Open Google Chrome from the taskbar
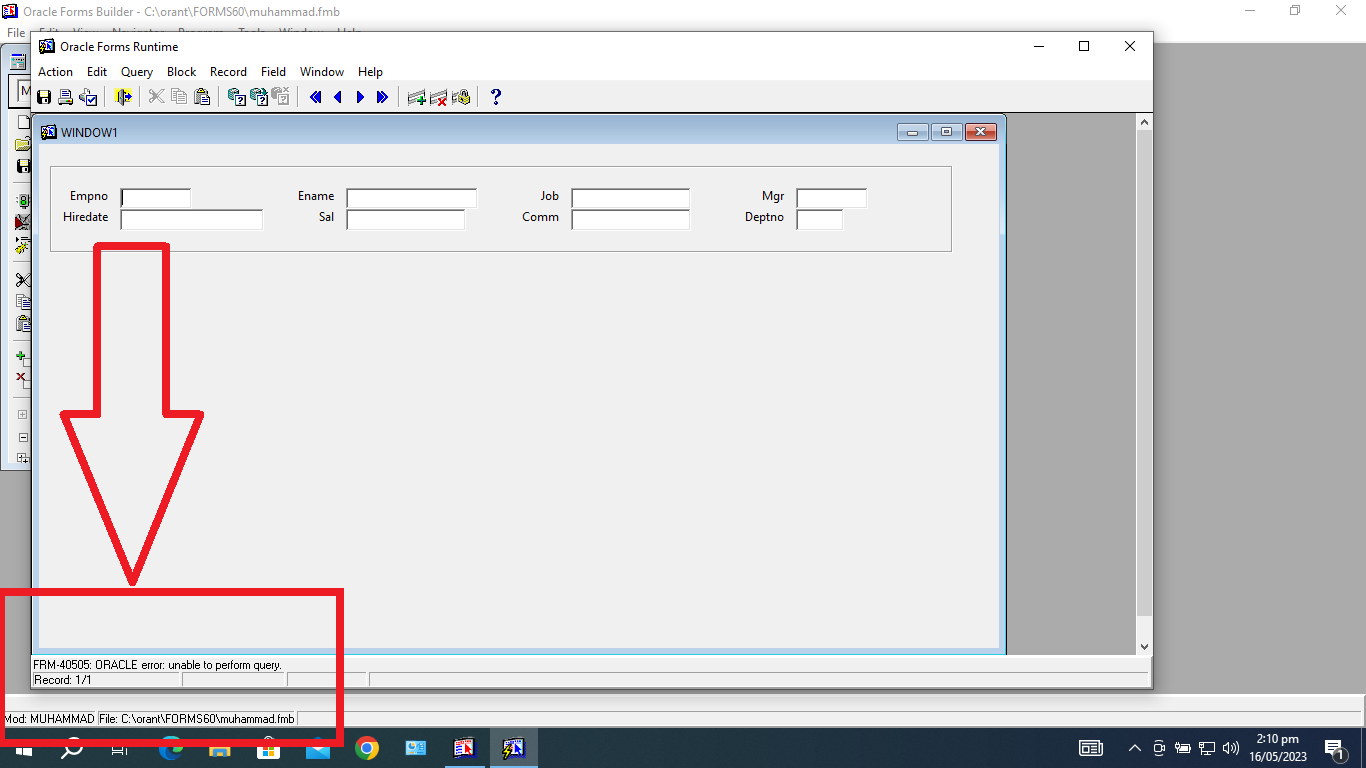 [x=367, y=748]
